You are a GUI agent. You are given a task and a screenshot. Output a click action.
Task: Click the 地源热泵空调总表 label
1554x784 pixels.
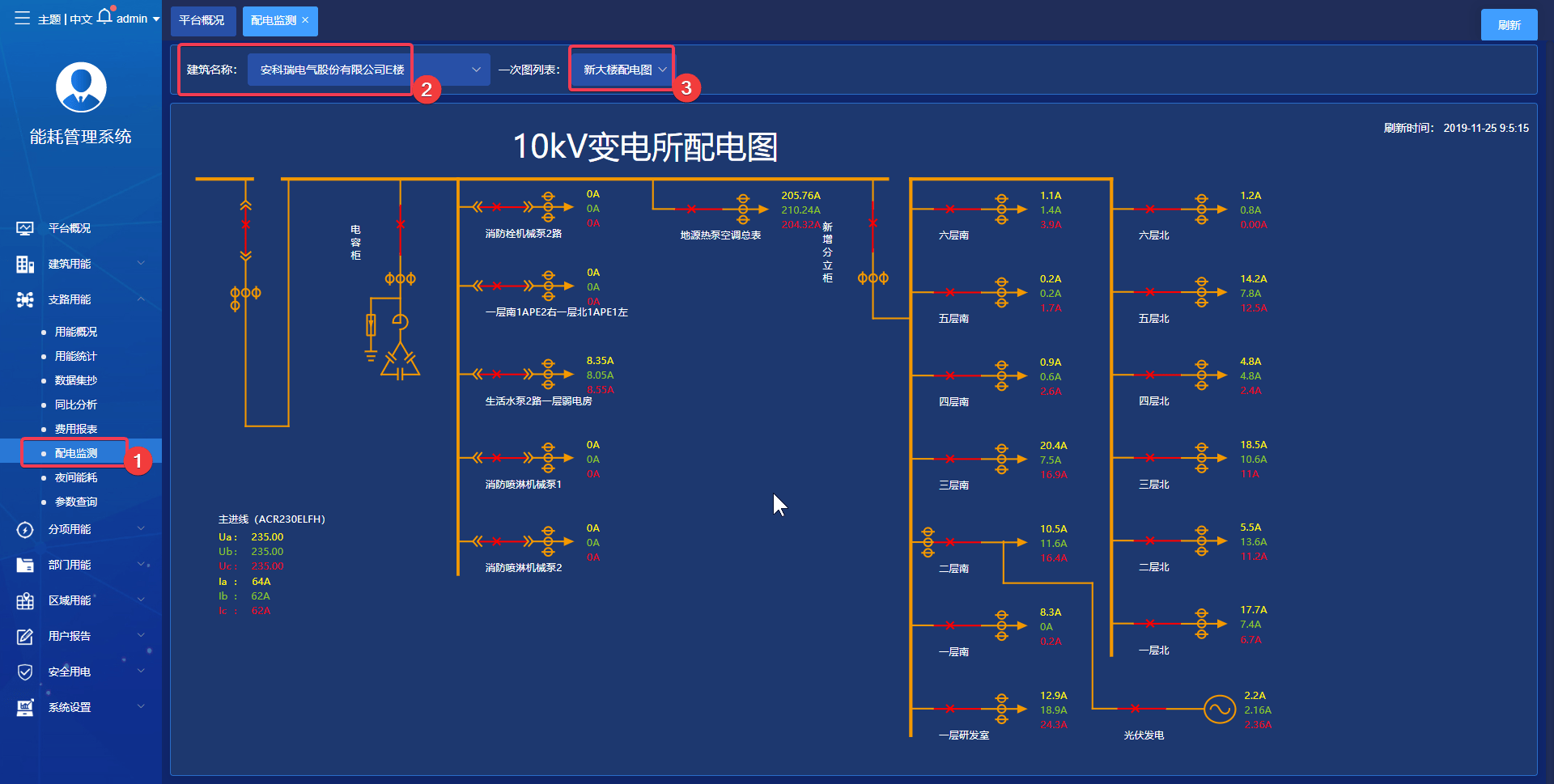click(x=720, y=235)
